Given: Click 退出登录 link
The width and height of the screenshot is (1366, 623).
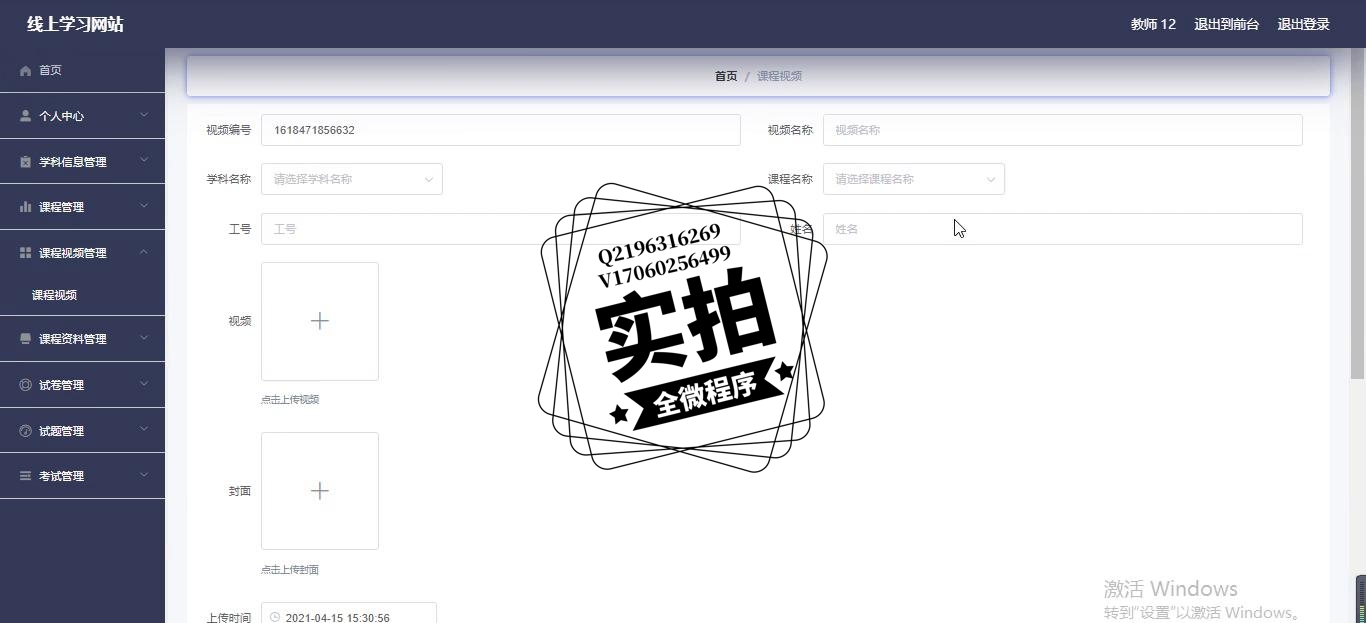Looking at the screenshot, I should click(1303, 24).
